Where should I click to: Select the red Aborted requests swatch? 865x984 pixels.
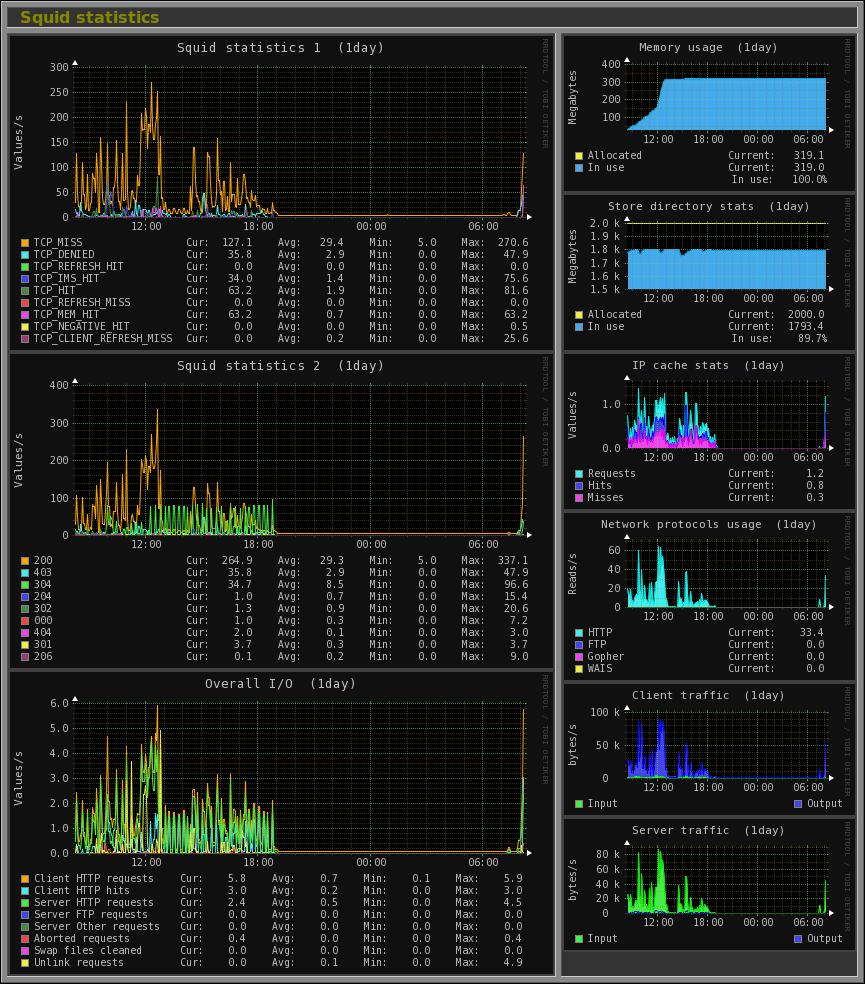(x=25, y=939)
